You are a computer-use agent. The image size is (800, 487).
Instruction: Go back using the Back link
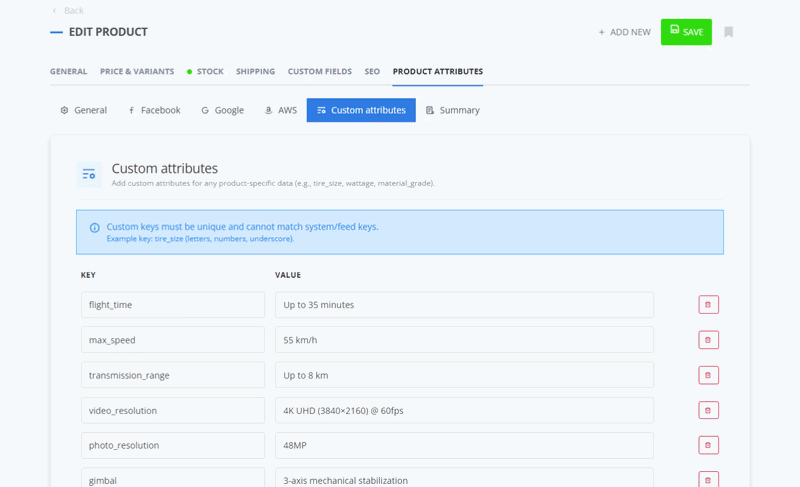coord(68,11)
